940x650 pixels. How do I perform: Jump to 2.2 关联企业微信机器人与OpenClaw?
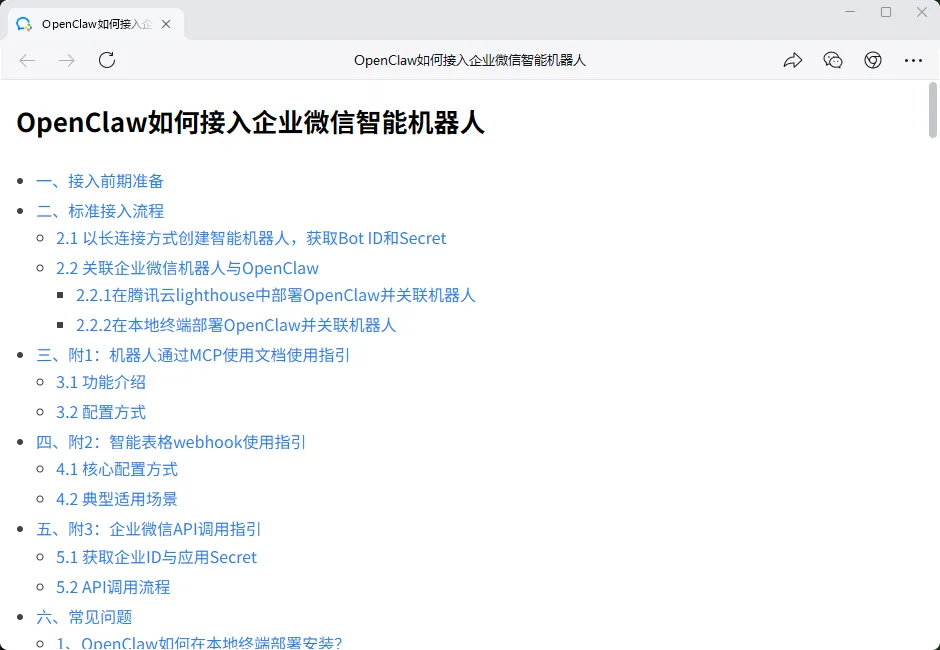point(188,268)
